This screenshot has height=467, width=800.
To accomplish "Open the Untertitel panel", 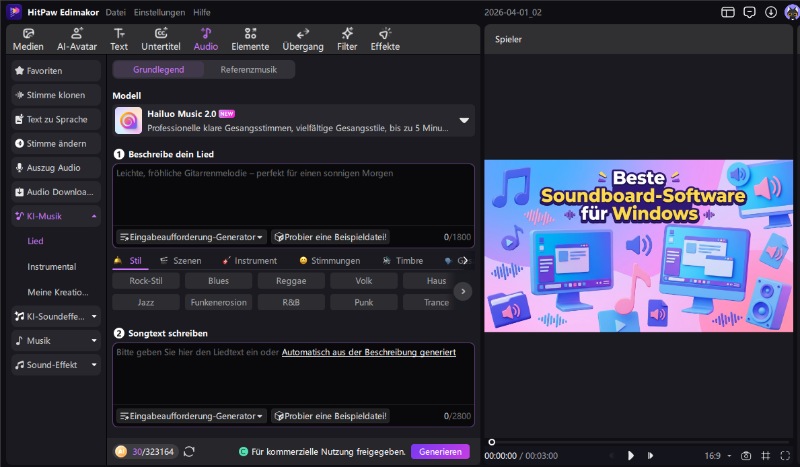I will 161,39.
